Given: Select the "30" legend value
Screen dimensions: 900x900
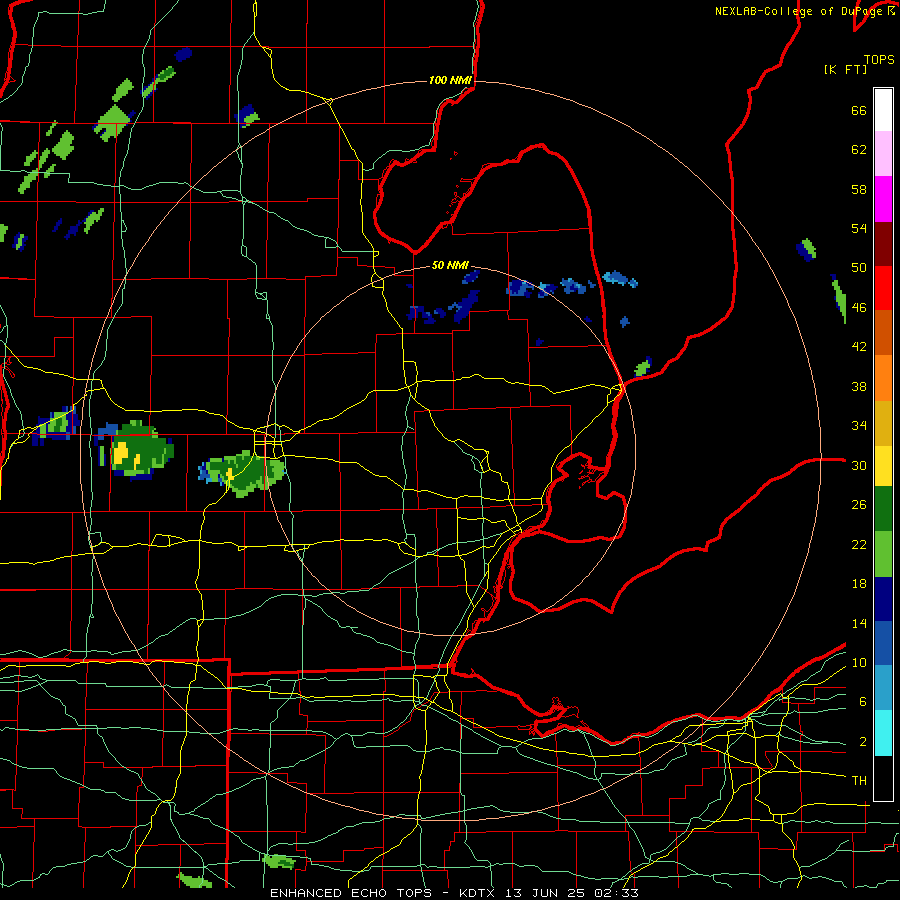Looking at the screenshot, I should pos(859,465).
